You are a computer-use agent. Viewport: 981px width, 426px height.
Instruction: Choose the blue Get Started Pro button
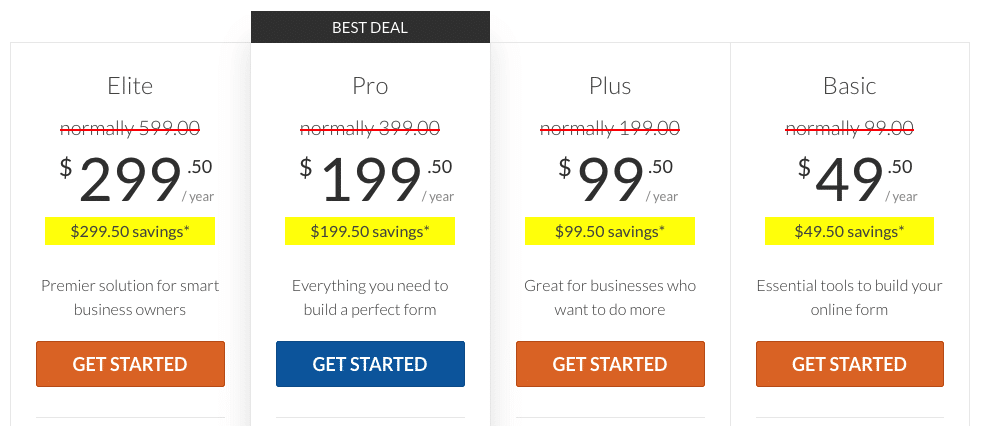click(x=370, y=363)
